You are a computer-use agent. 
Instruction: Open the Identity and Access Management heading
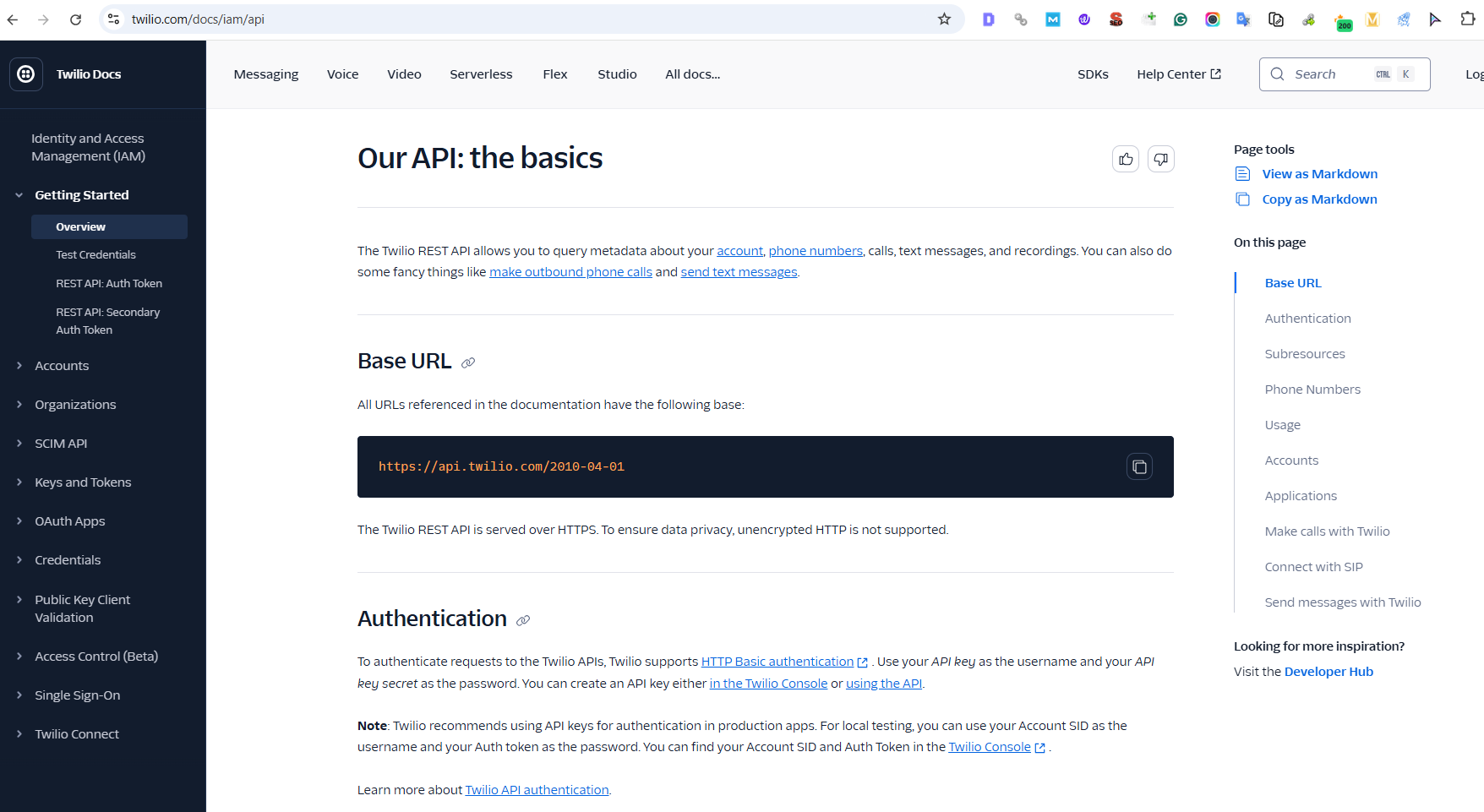[x=88, y=147]
